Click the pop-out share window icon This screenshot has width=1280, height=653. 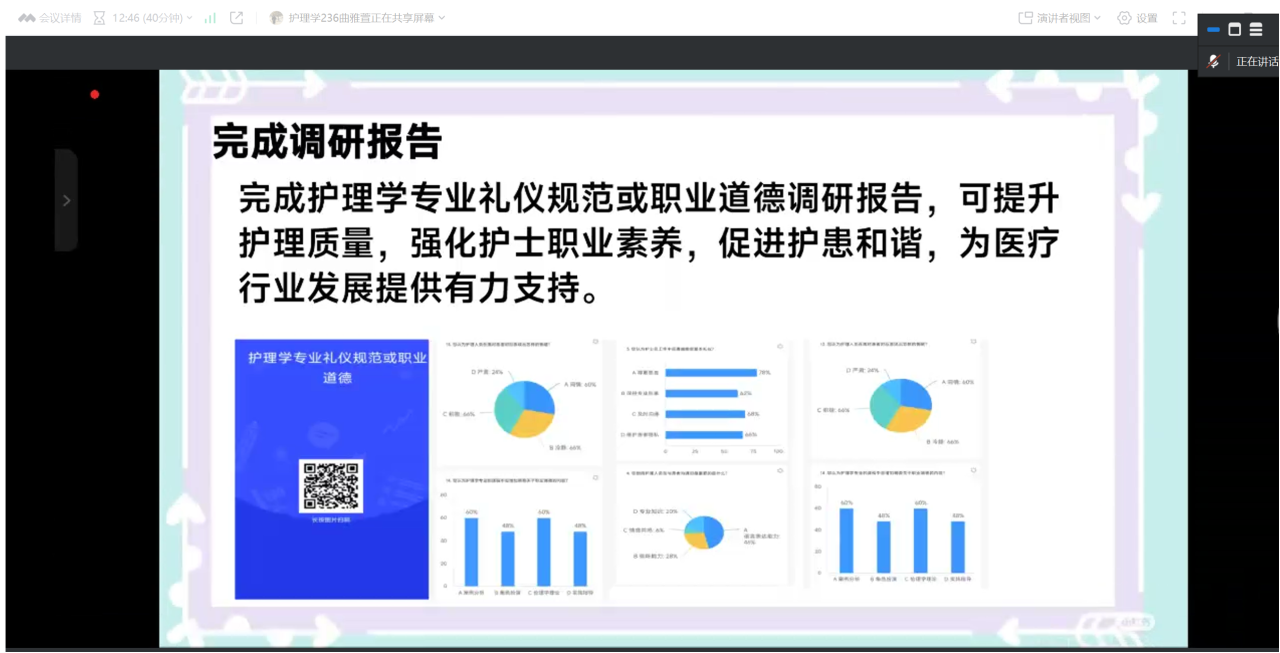pos(236,18)
